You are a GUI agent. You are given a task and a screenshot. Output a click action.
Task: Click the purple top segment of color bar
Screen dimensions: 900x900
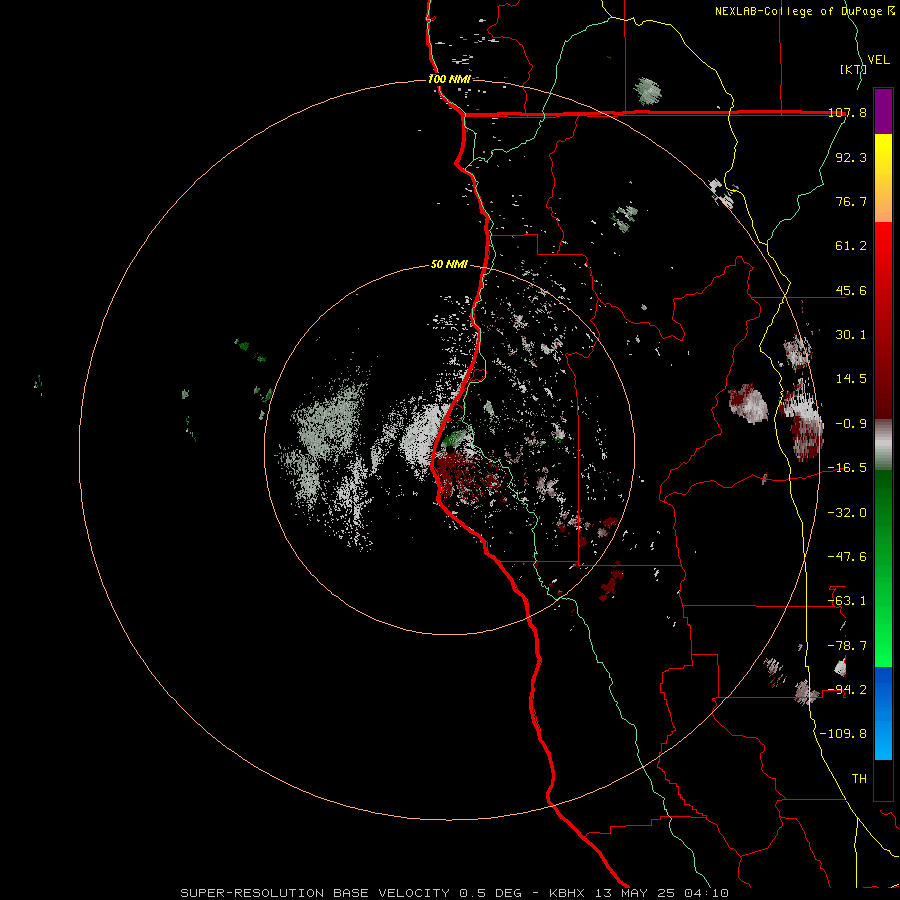[x=883, y=111]
